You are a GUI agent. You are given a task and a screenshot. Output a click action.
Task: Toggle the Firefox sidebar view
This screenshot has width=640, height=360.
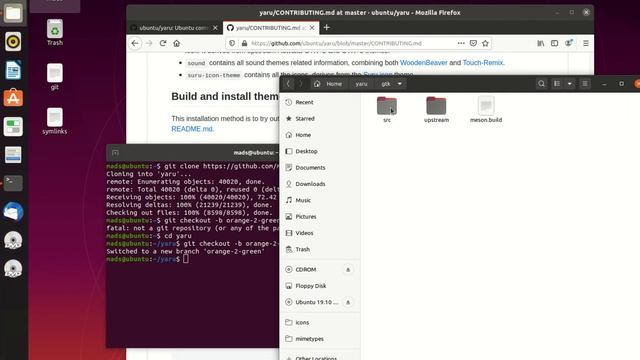pyautogui.click(x=554, y=43)
